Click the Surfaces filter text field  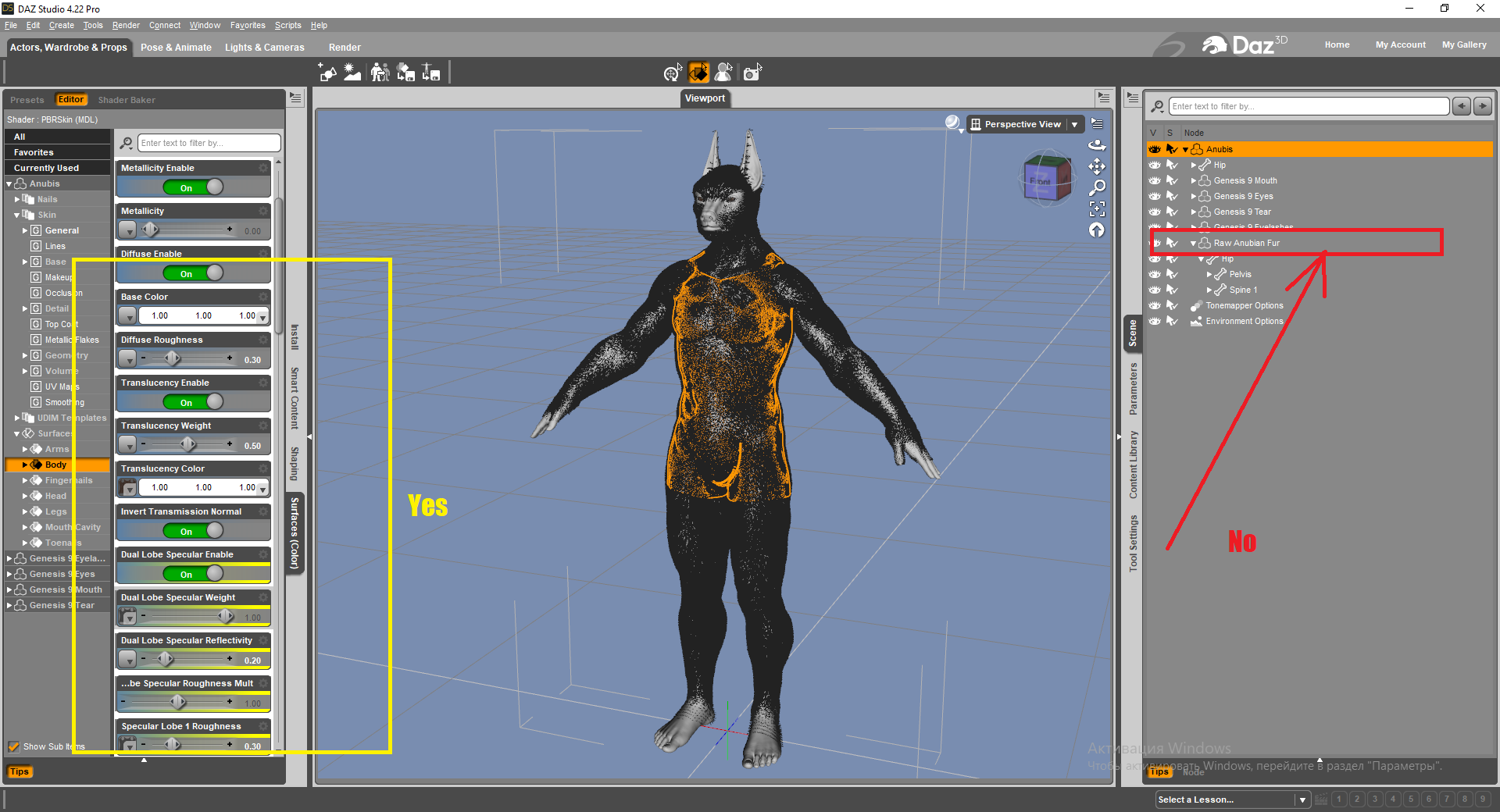click(209, 143)
